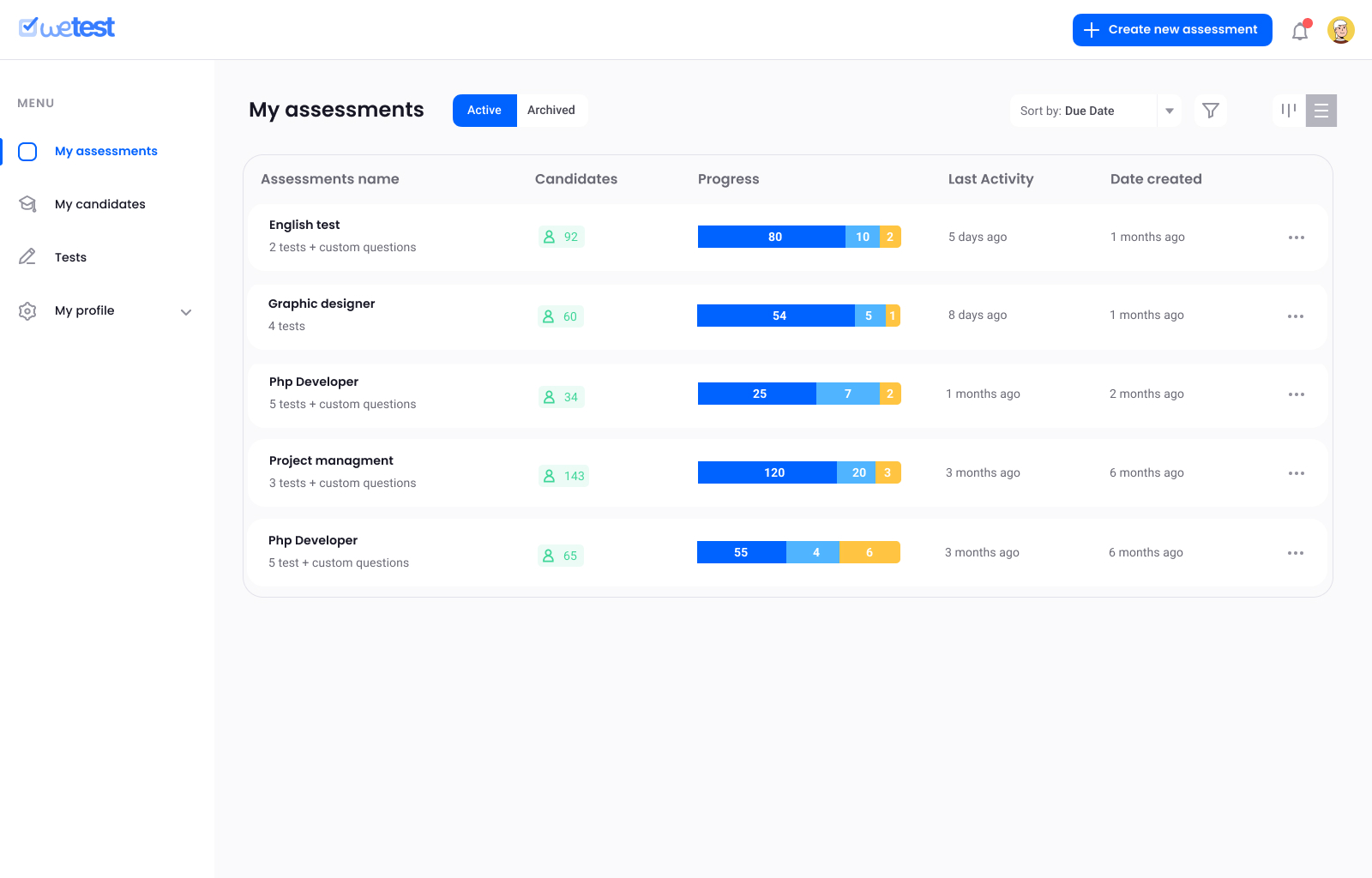Screen dimensions: 1372x878
Task: Open the Tests menu item
Action: 70,257
